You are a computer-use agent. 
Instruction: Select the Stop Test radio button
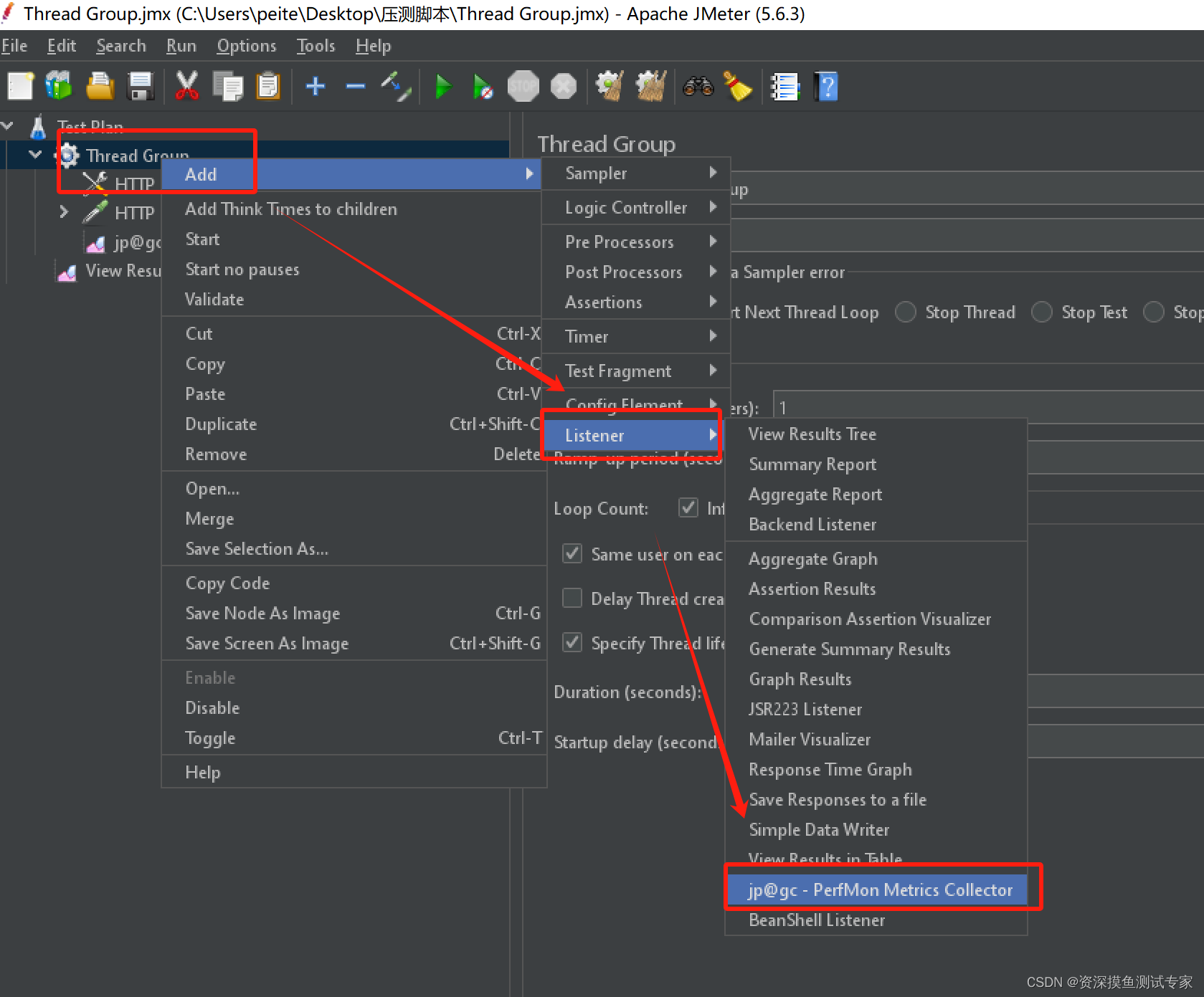[1042, 312]
